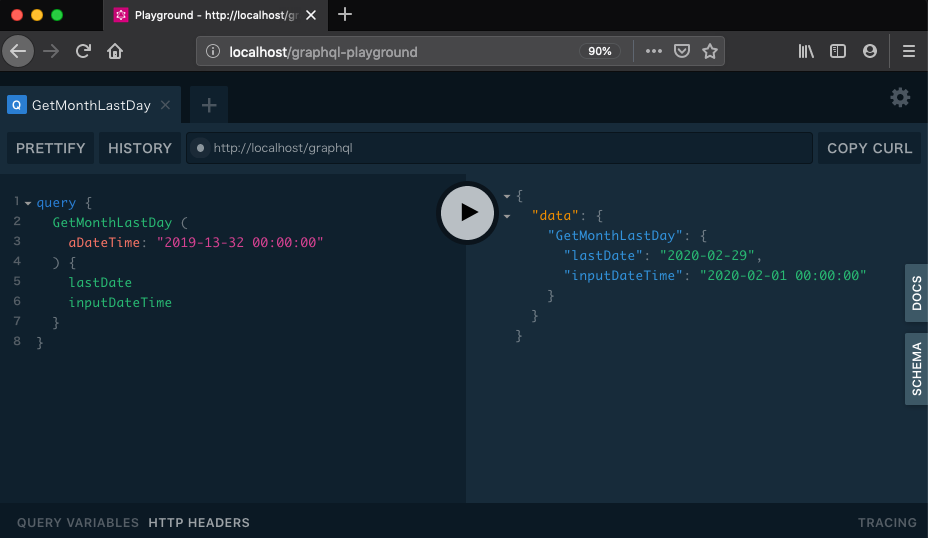The image size is (928, 538).
Task: Open query HISTORY
Action: click(140, 148)
